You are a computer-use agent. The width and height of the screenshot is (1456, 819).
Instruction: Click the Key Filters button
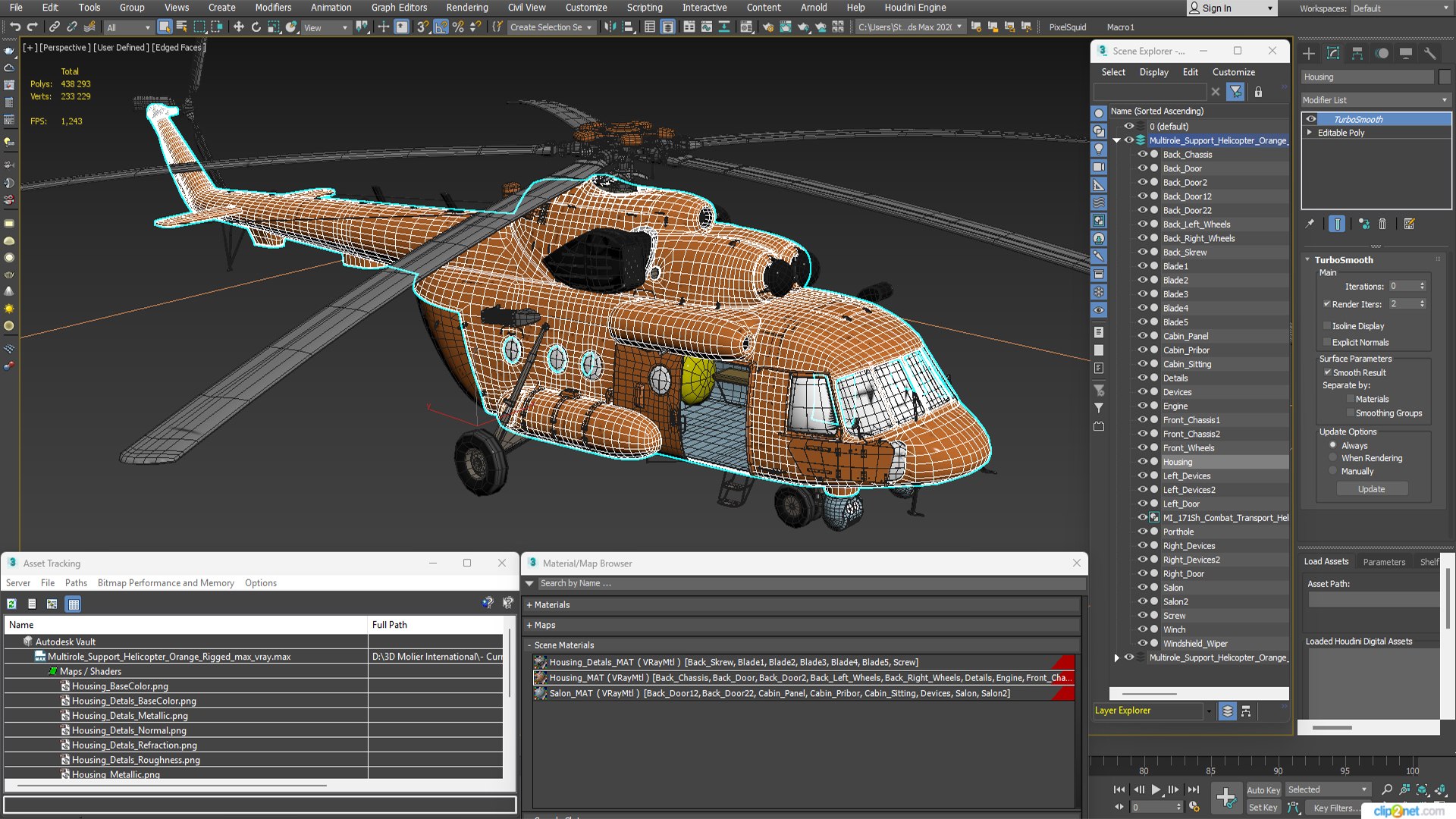pos(1336,808)
